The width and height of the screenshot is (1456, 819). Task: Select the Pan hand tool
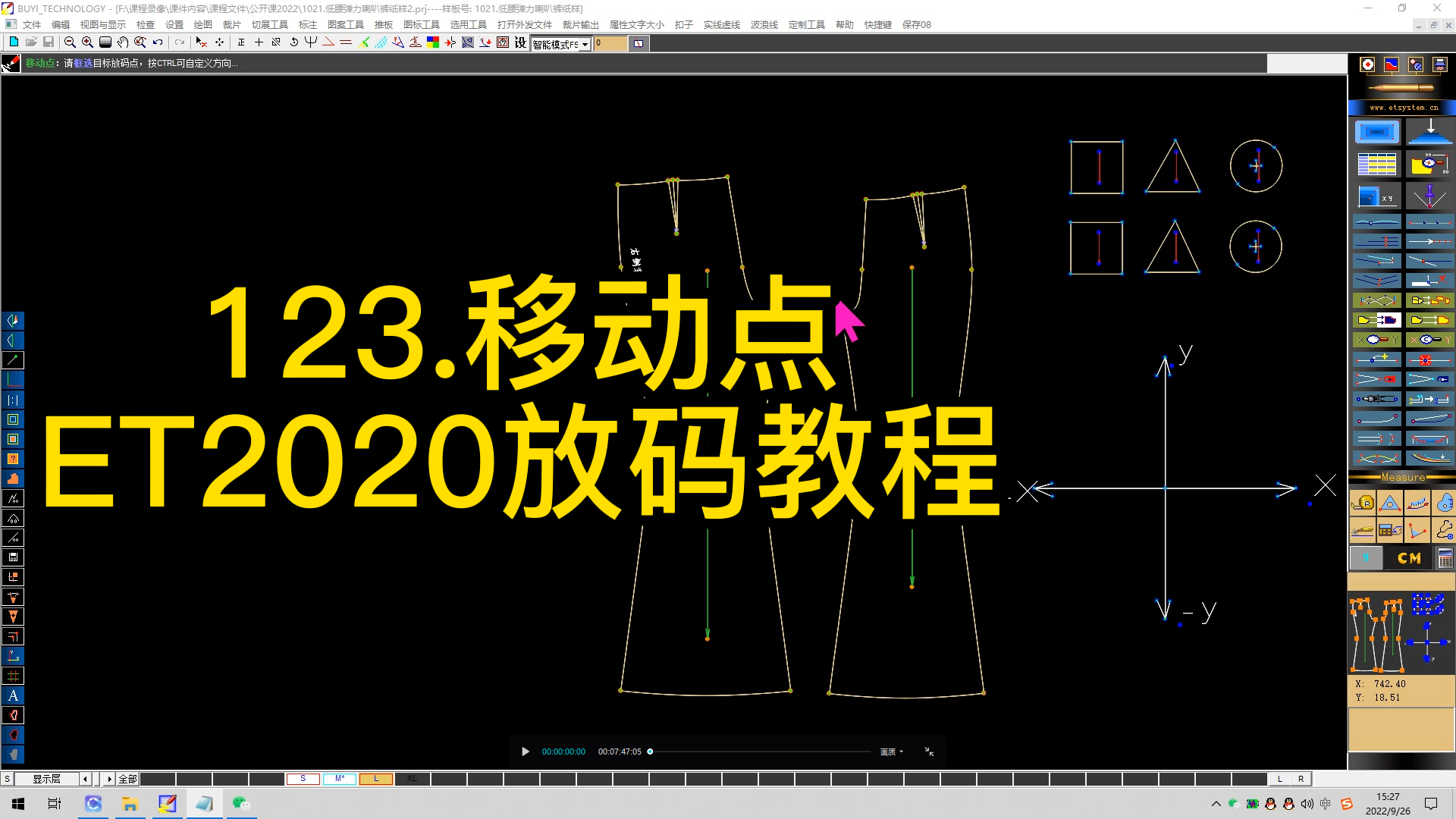point(123,42)
